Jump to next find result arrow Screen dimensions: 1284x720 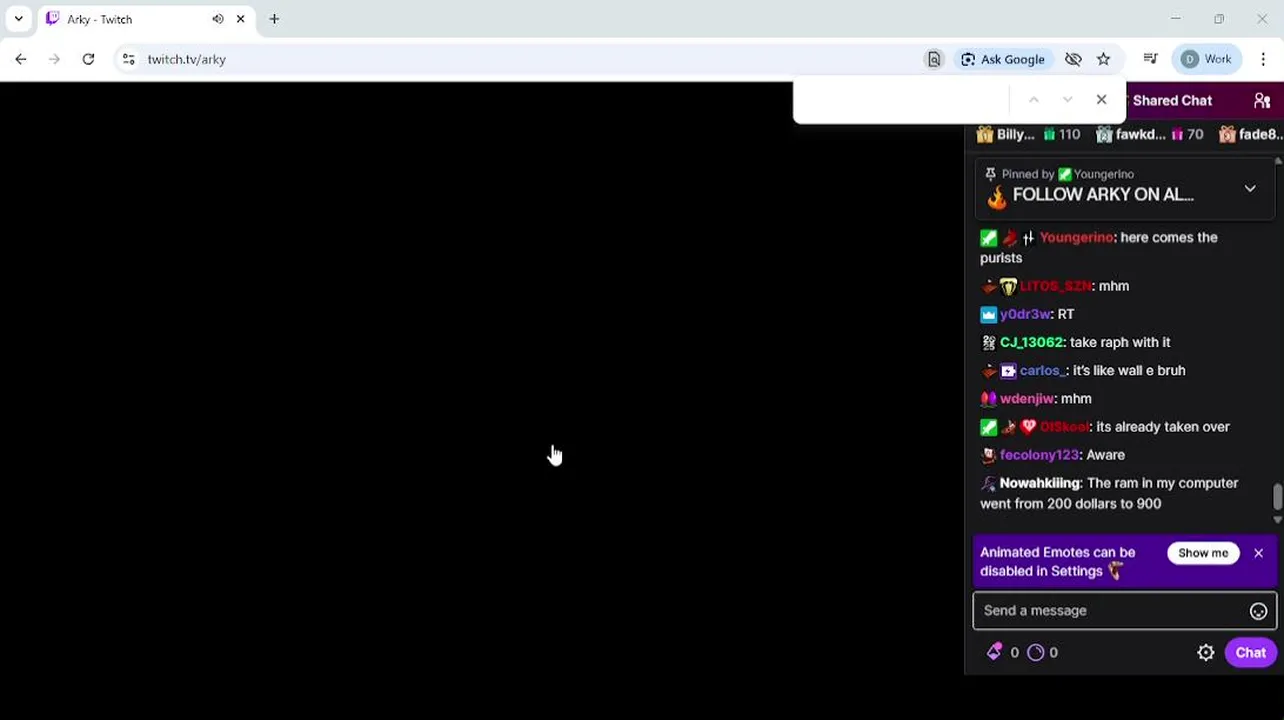coord(1067,100)
